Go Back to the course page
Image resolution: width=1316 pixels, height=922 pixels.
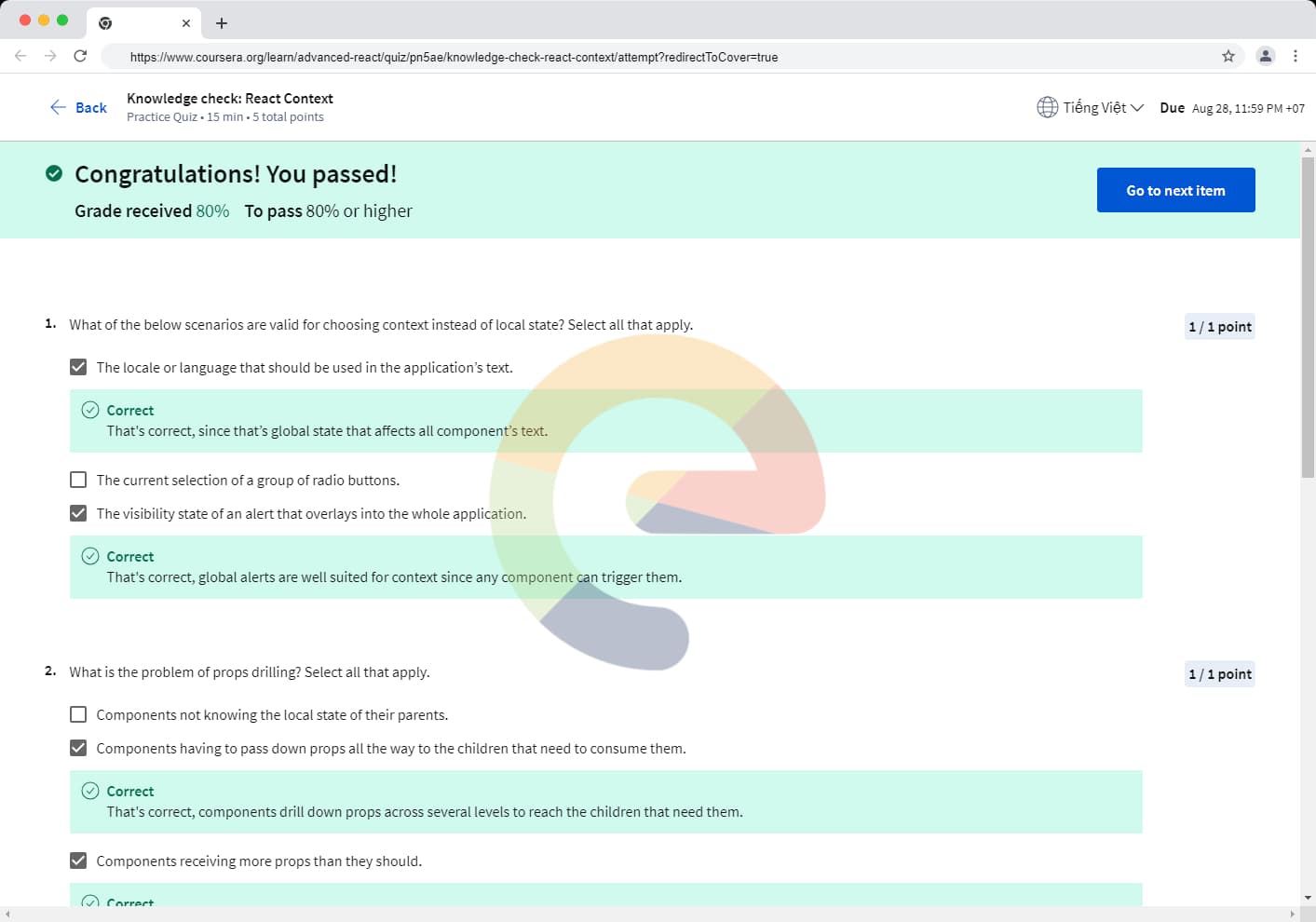click(78, 107)
